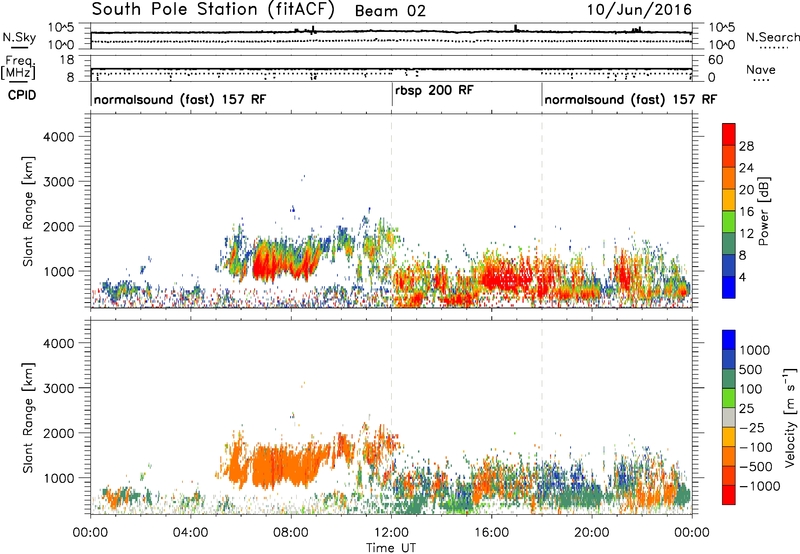Image resolution: width=800 pixels, height=554 pixels.
Task: Click the "04:00" time axis label
Action: tap(191, 533)
